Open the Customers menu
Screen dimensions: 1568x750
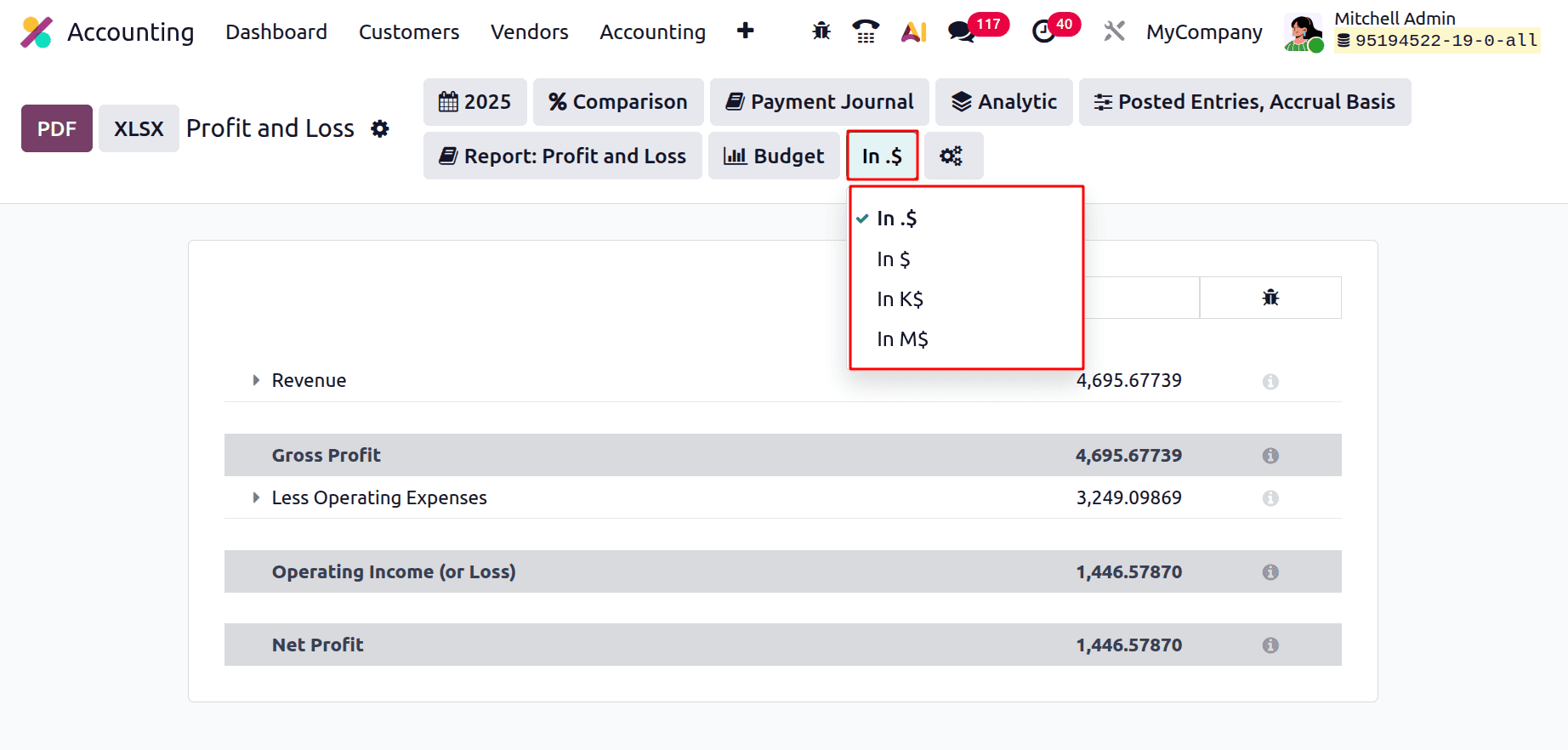point(409,32)
